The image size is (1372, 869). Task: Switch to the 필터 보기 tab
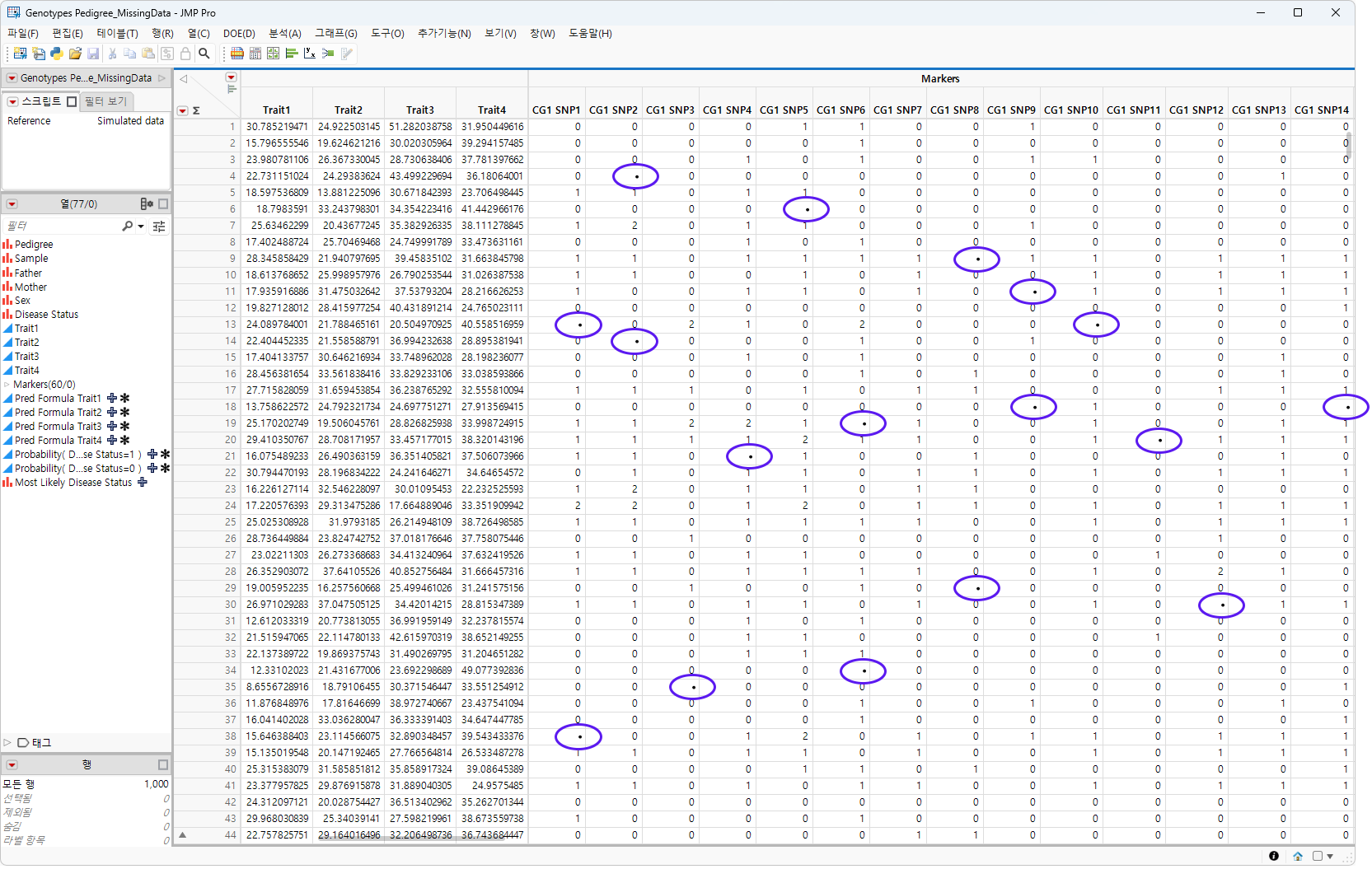pyautogui.click(x=106, y=101)
